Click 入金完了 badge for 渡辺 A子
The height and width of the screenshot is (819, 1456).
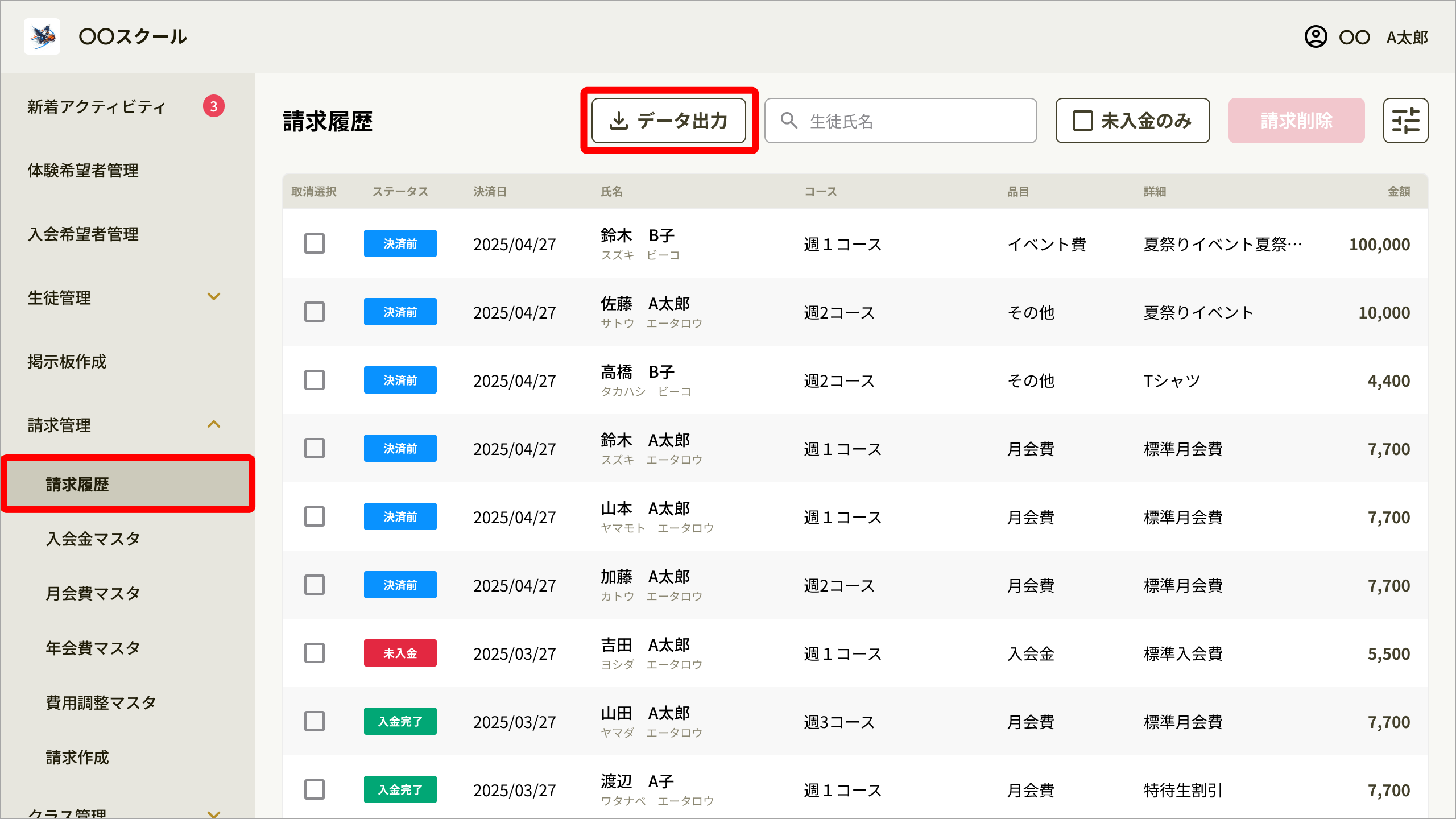coord(400,789)
